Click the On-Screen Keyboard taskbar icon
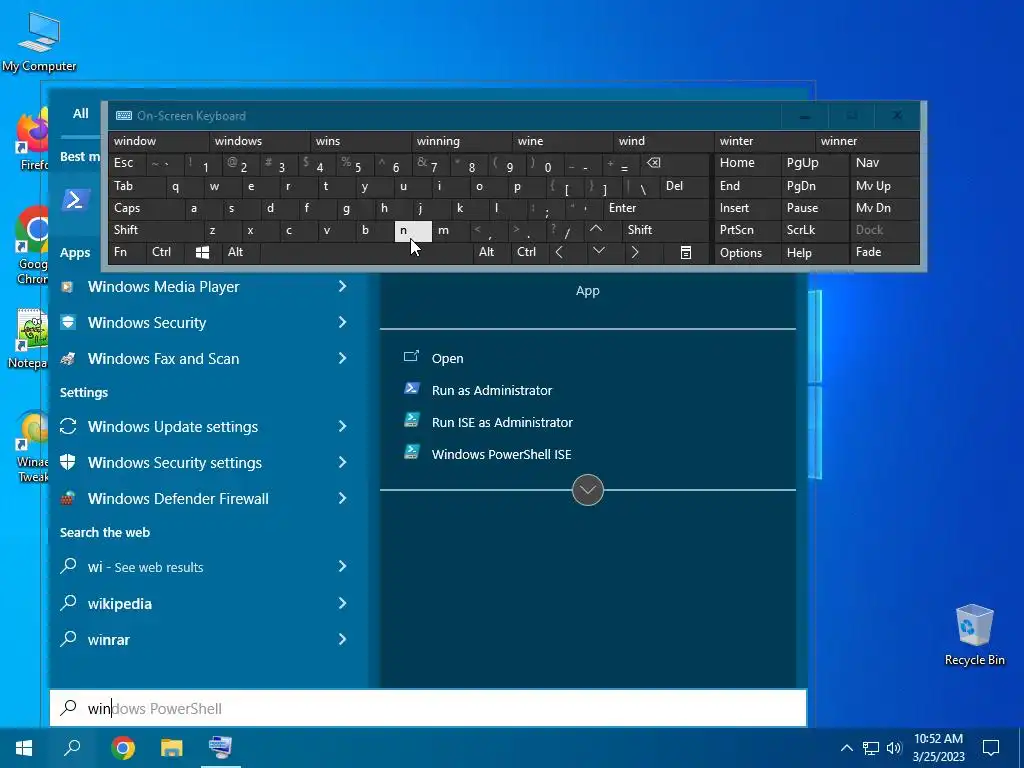The width and height of the screenshot is (1024, 768). (220, 748)
